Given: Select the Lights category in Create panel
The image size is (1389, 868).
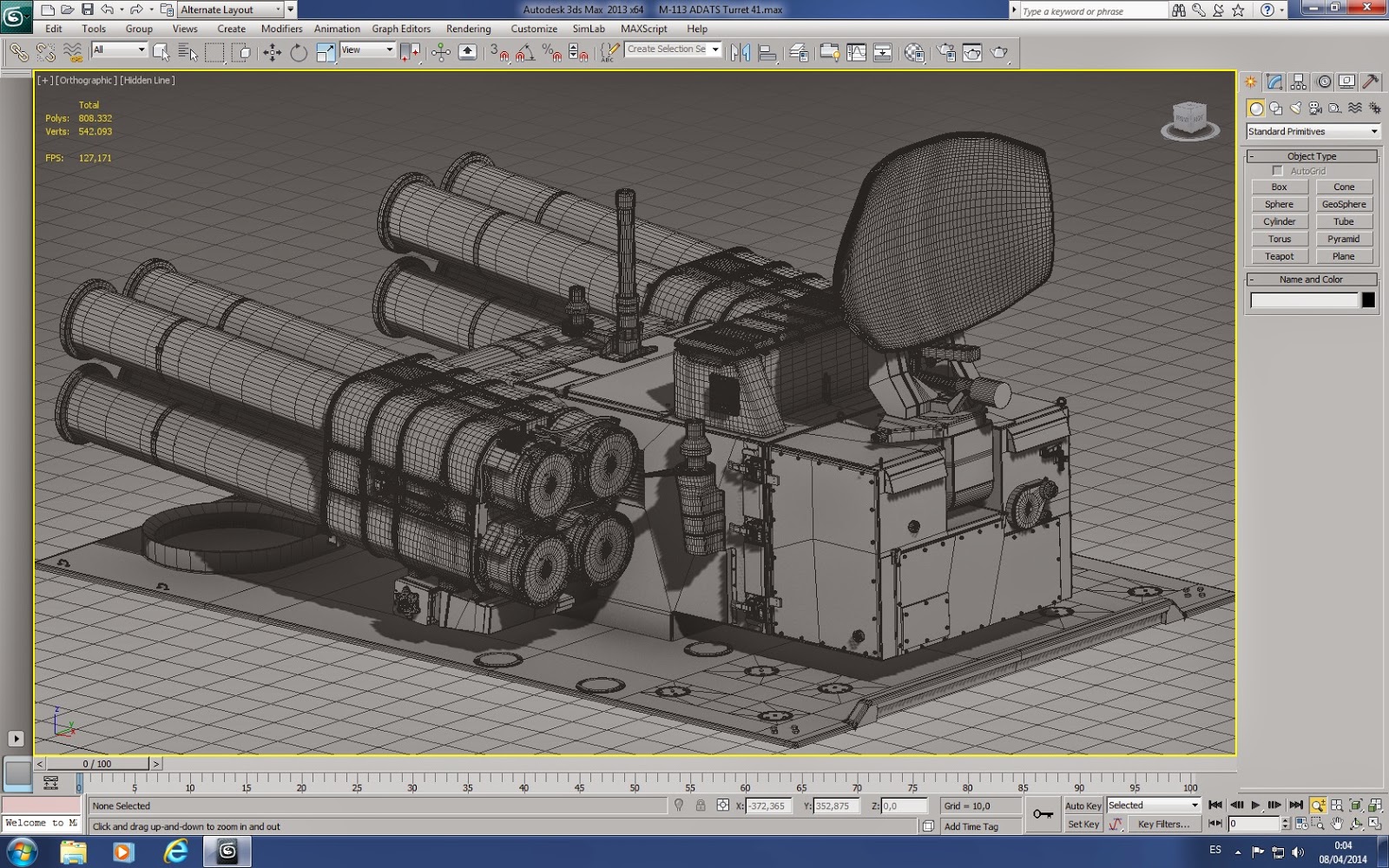Looking at the screenshot, I should [1296, 108].
